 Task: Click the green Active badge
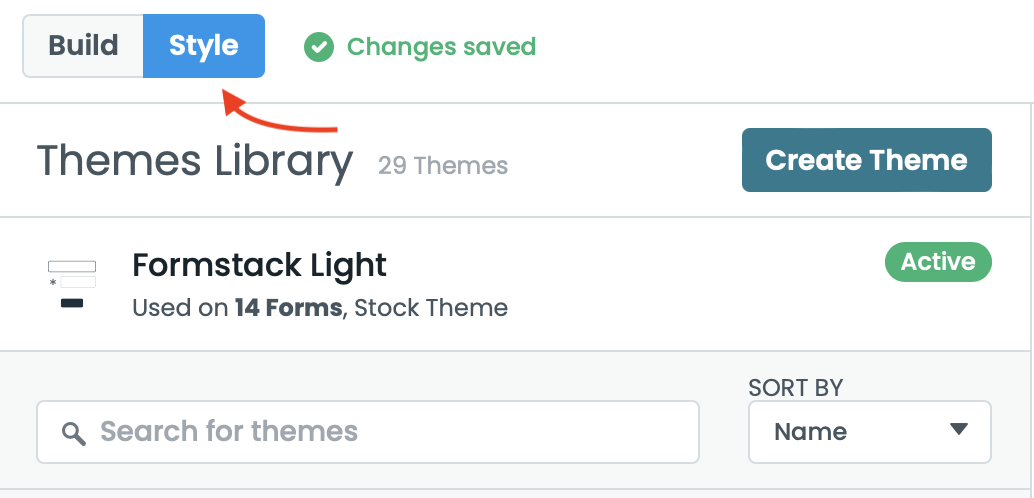[x=938, y=262]
